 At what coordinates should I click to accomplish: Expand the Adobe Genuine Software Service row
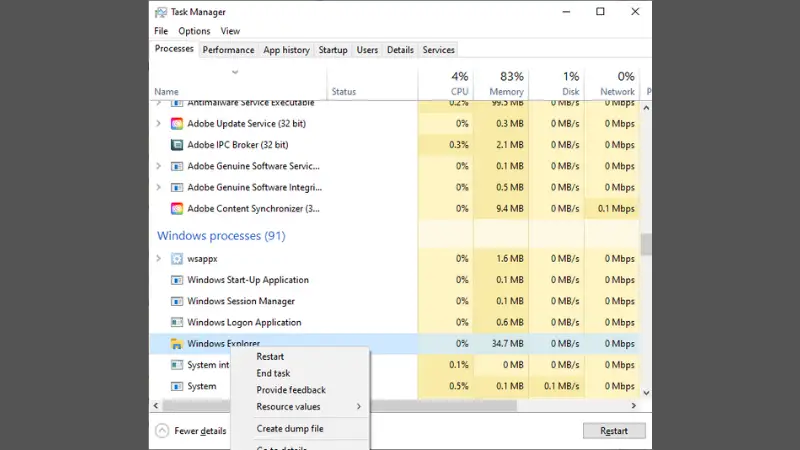(x=158, y=166)
